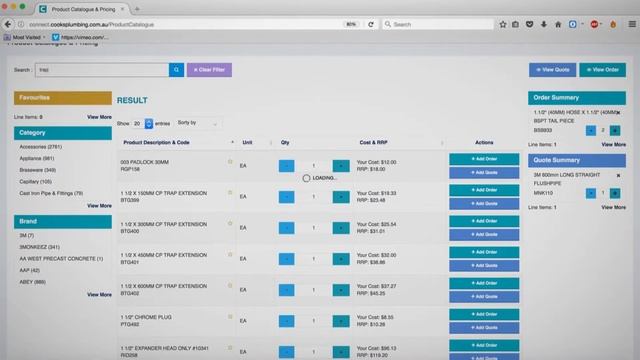Viewport: 640px width, 360px height.
Task: Add 1 1/2" CHROME PLUG to order
Action: click(484, 314)
